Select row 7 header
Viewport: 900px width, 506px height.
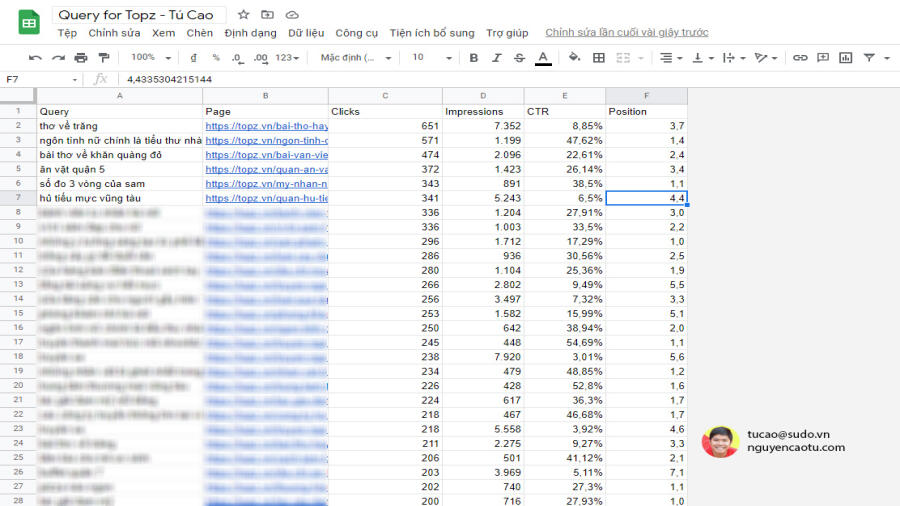(18, 197)
